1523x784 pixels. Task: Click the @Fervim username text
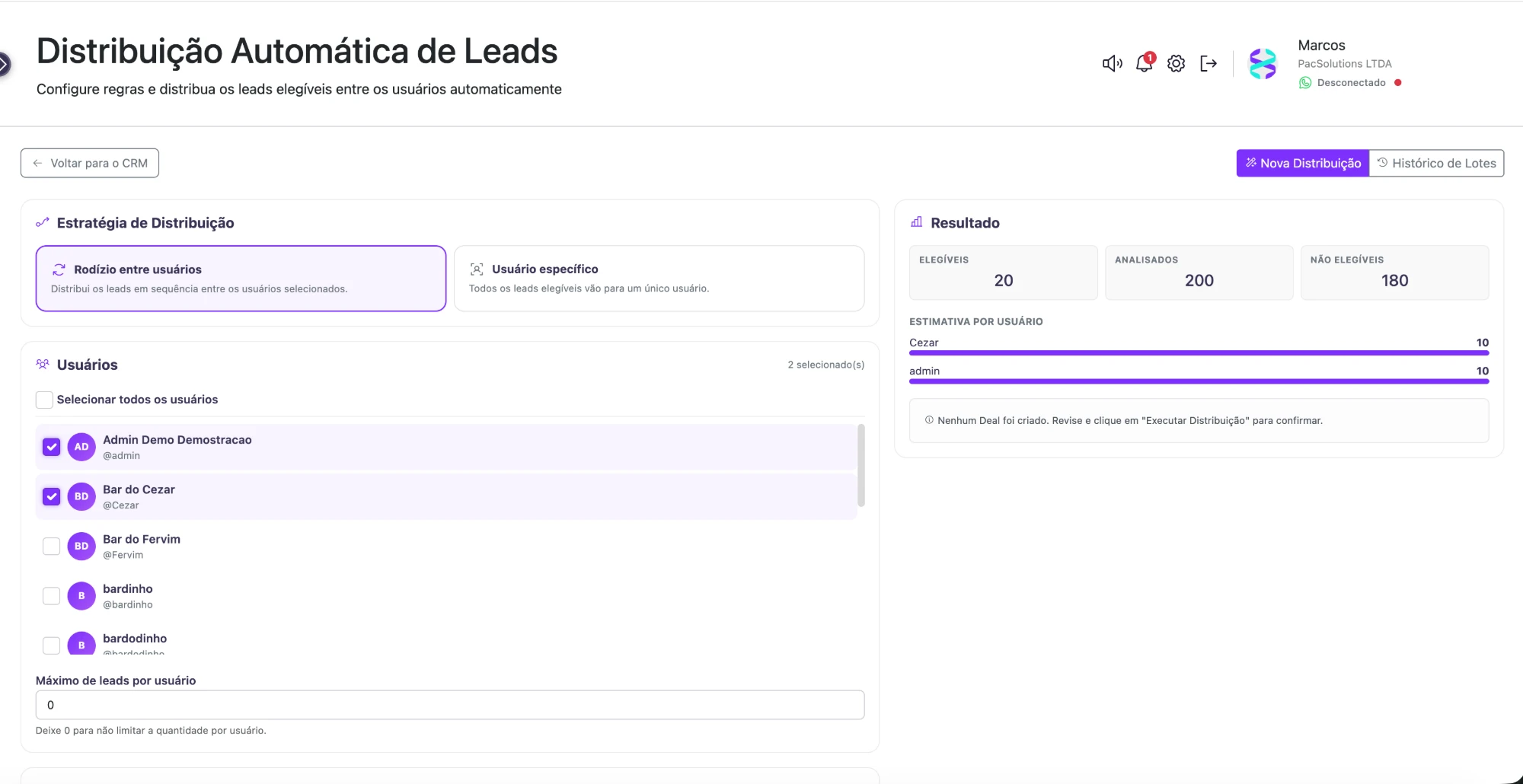(123, 555)
